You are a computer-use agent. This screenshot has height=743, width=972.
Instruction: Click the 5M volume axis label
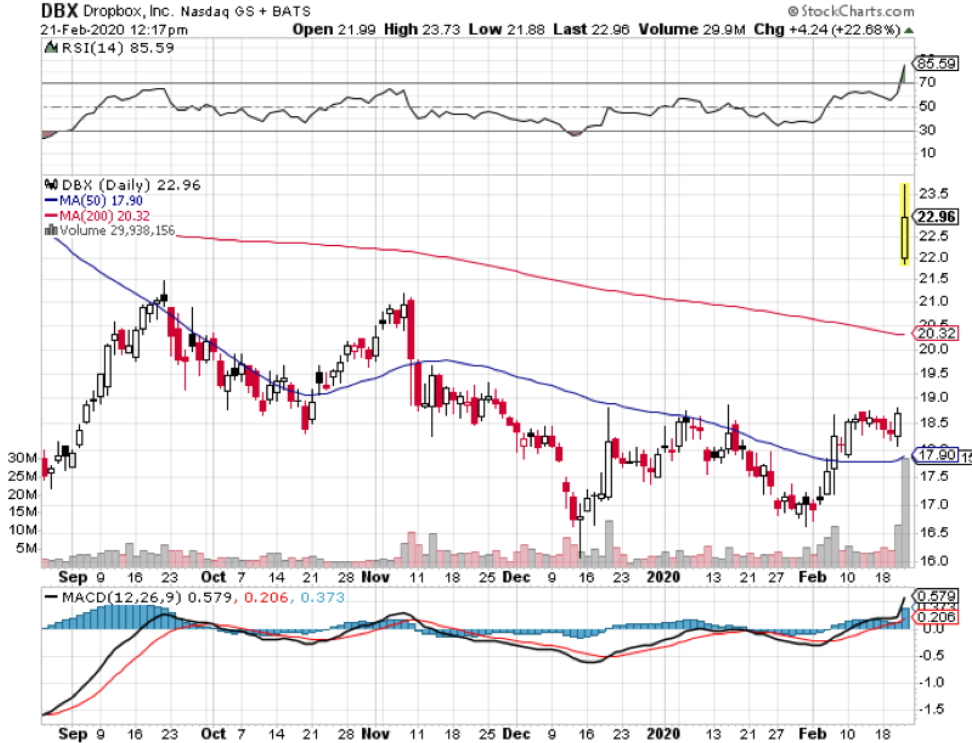coord(26,548)
